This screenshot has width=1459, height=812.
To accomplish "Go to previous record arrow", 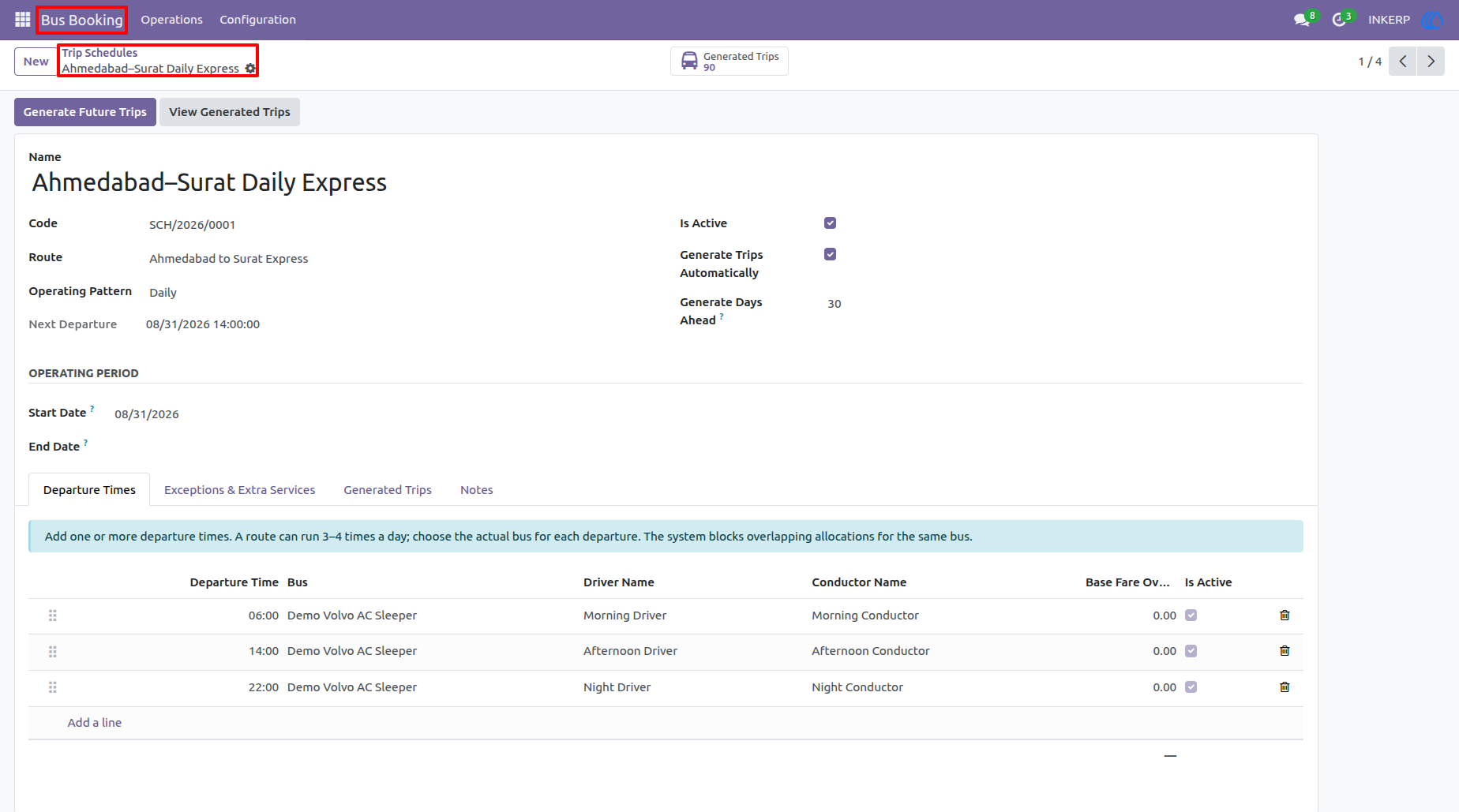I will pyautogui.click(x=1403, y=62).
